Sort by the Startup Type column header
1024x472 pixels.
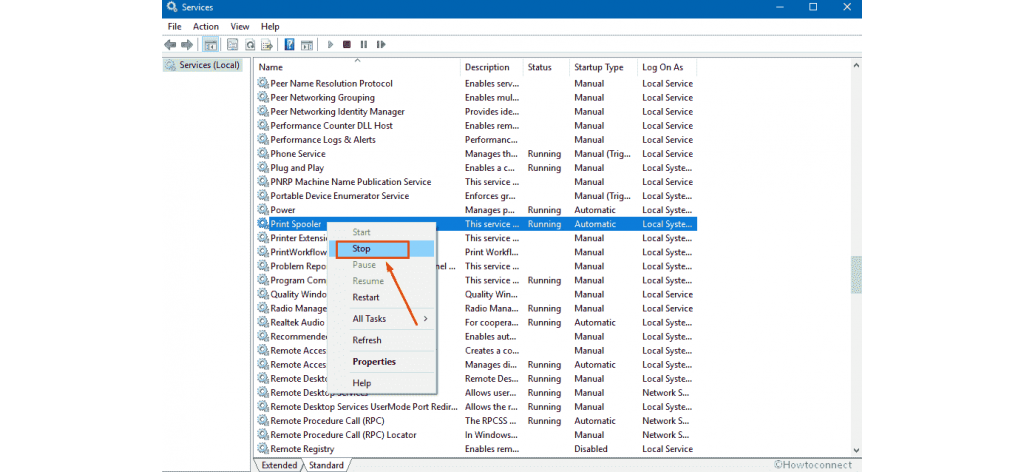pyautogui.click(x=599, y=67)
